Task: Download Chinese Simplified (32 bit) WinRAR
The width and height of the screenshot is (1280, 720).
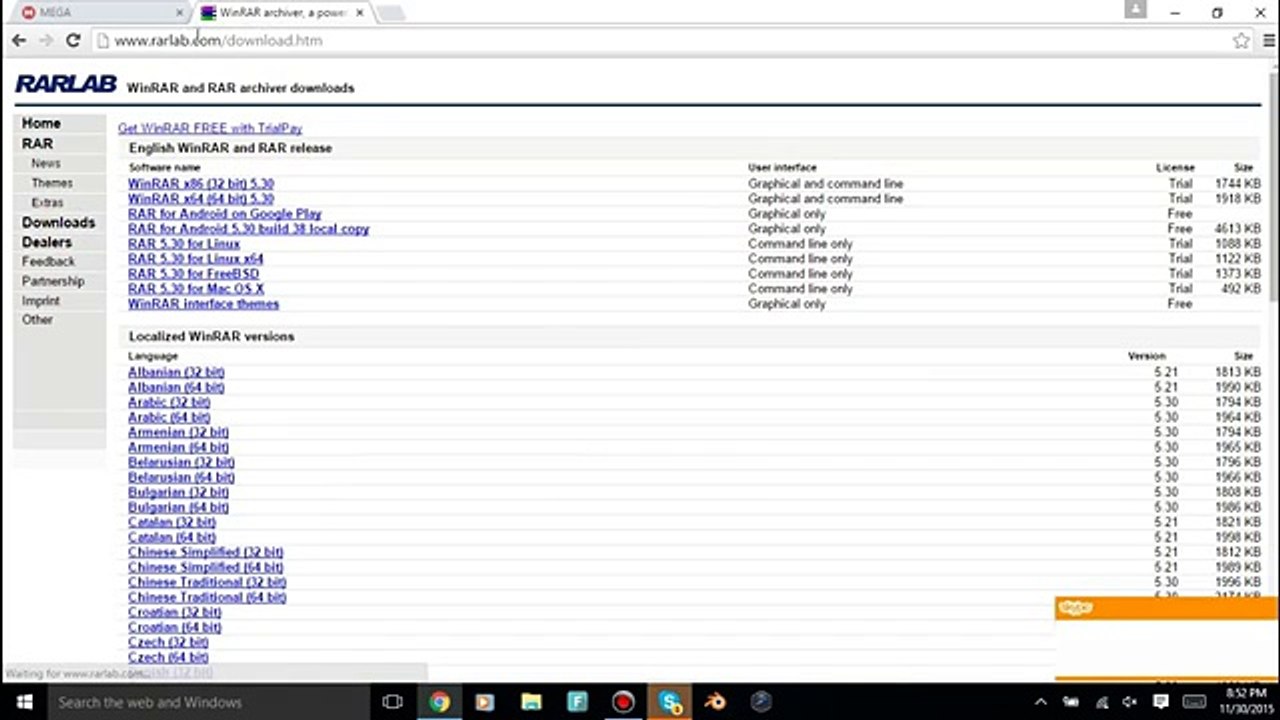Action: [x=205, y=552]
